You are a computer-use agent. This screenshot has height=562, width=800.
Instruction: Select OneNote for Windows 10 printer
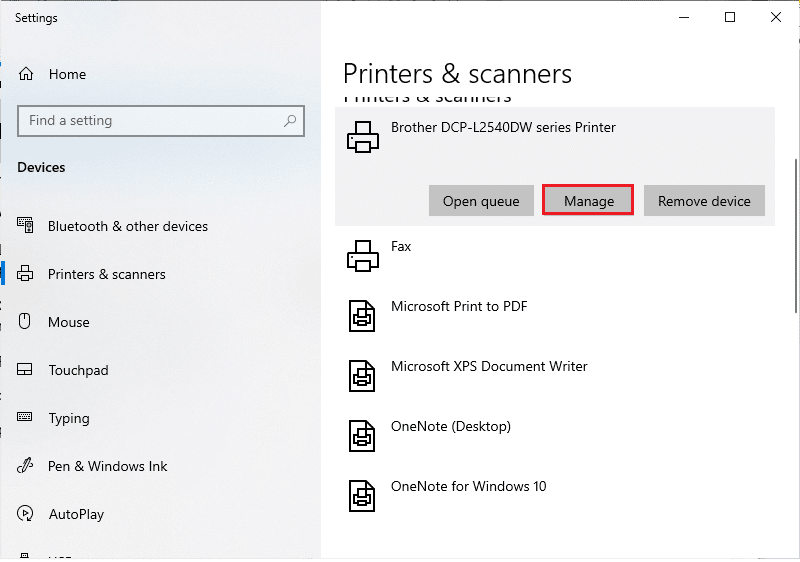pyautogui.click(x=555, y=496)
